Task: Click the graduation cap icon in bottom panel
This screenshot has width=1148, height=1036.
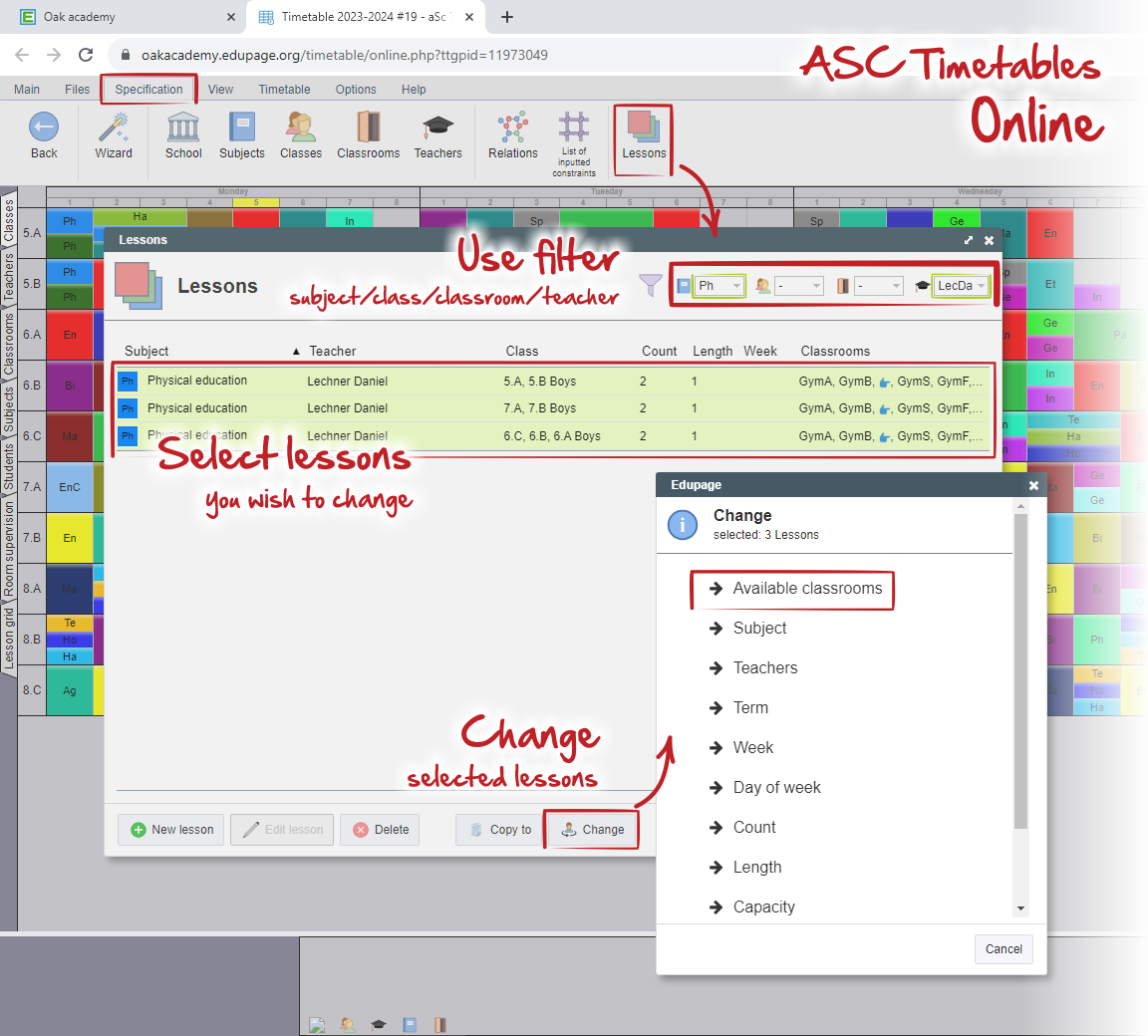Action: pyautogui.click(x=379, y=1025)
